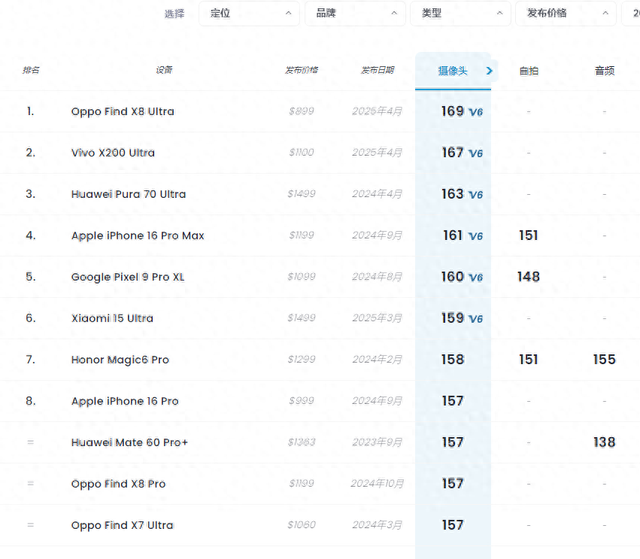This screenshot has height=559, width=640.
Task: Switch to the 音频 column tab
Action: [604, 71]
